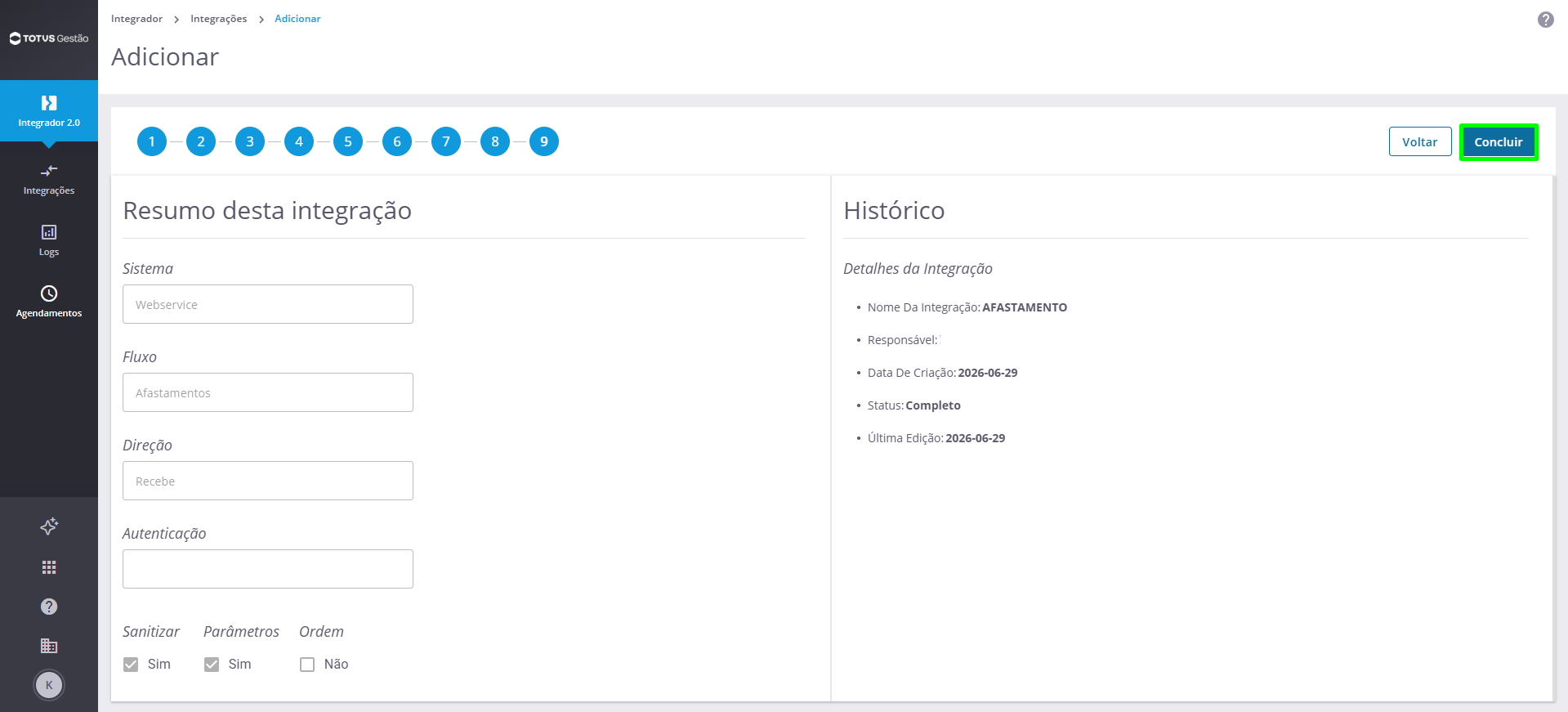
Task: Click the Resumo desta integração heading
Action: pos(267,210)
